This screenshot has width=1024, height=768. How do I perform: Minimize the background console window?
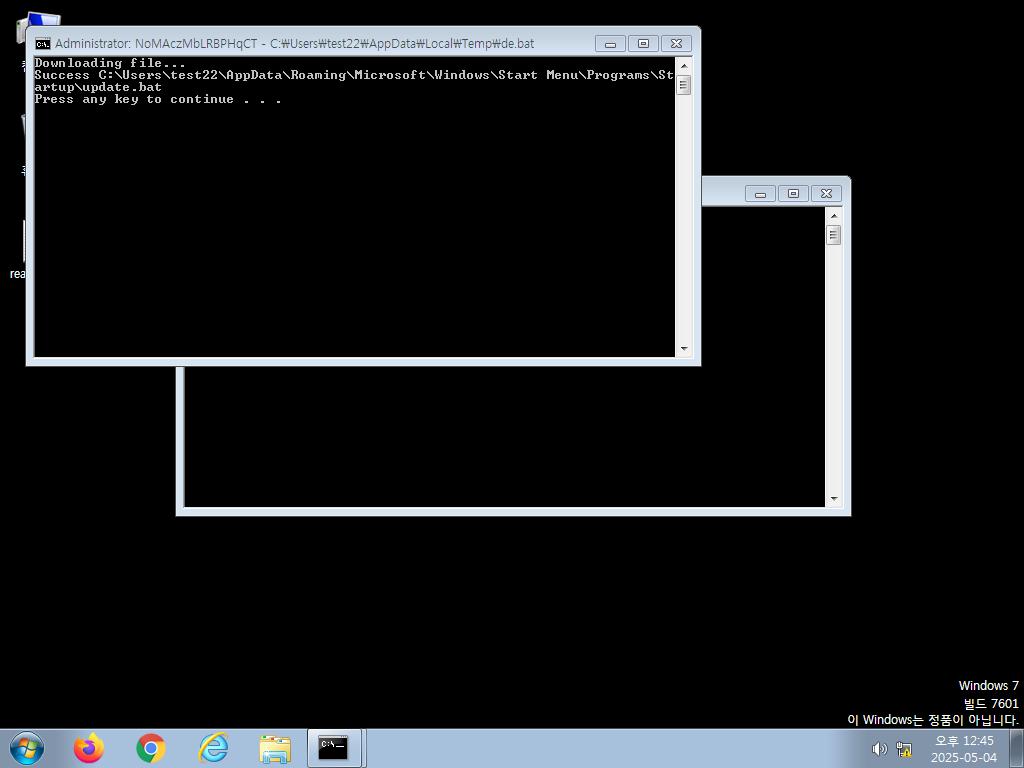tap(760, 193)
